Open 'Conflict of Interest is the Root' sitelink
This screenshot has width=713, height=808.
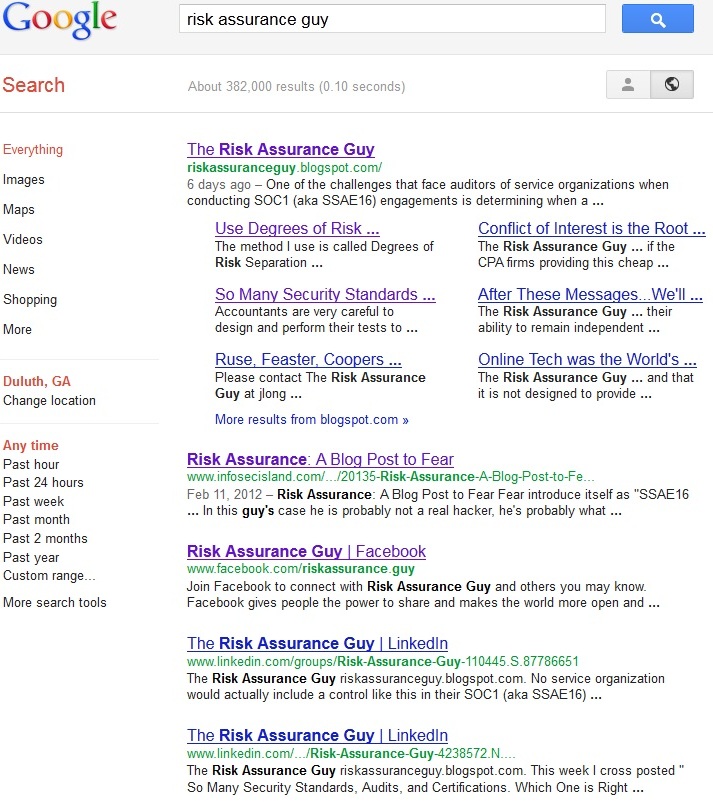point(592,228)
